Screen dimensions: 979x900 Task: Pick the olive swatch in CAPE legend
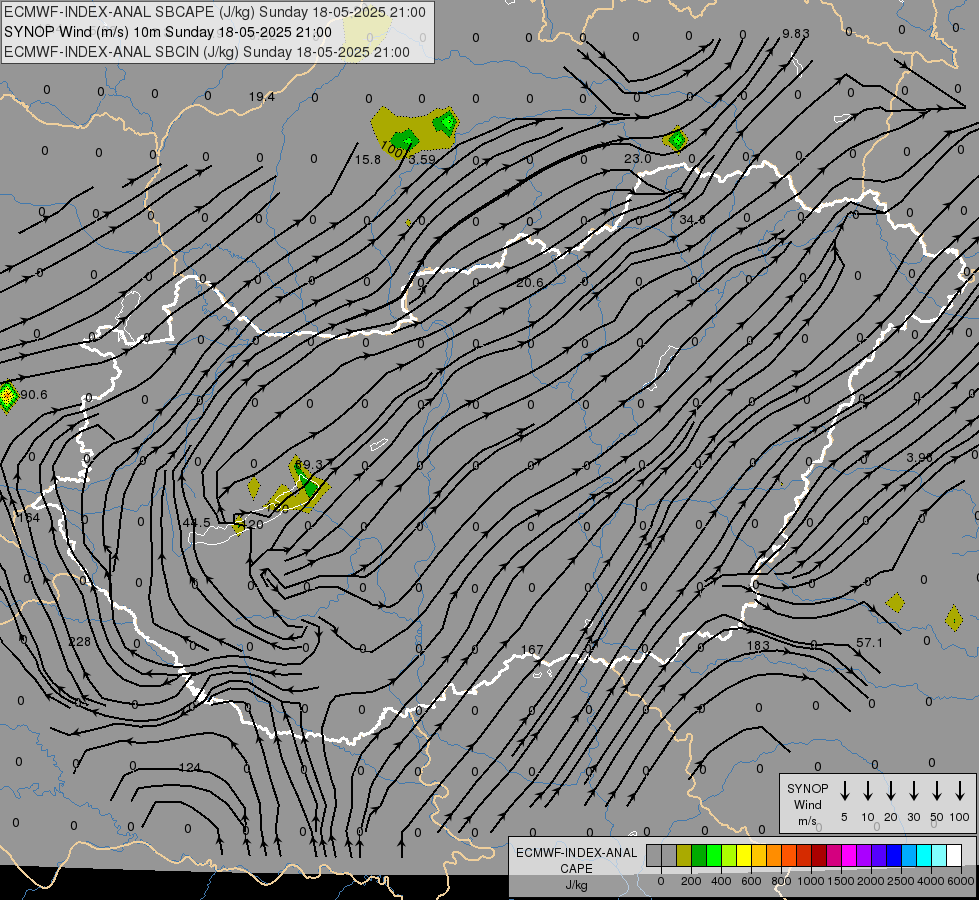click(684, 855)
